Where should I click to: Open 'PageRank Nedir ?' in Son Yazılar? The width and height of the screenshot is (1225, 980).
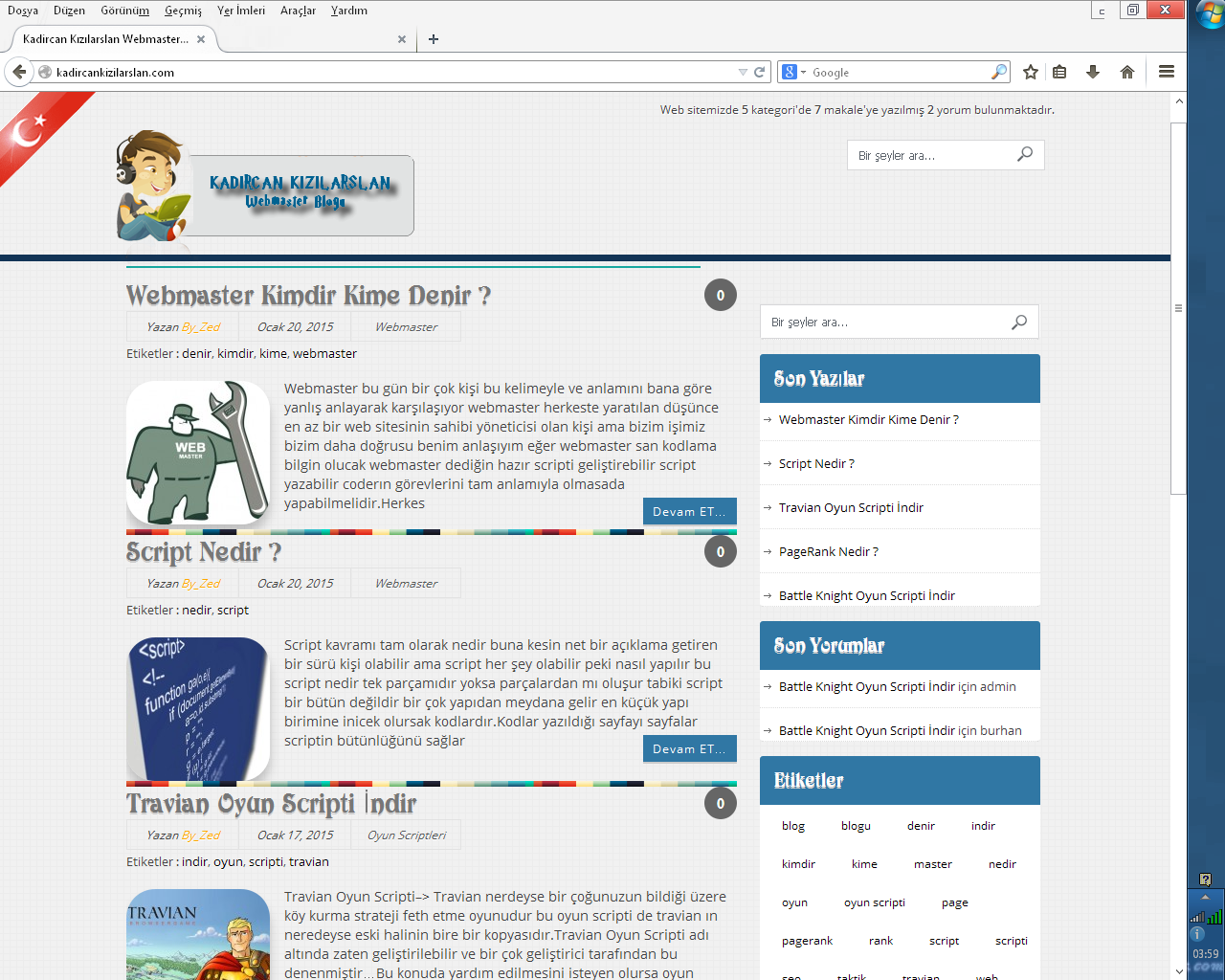(x=829, y=551)
